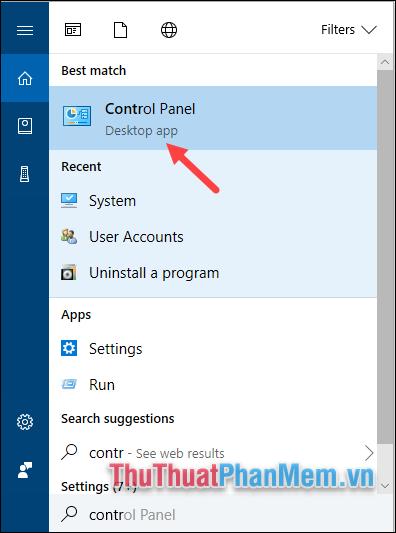Open the Feedback person icon in the sidebar
Screen dimensions: 396x533
[x=25, y=470]
